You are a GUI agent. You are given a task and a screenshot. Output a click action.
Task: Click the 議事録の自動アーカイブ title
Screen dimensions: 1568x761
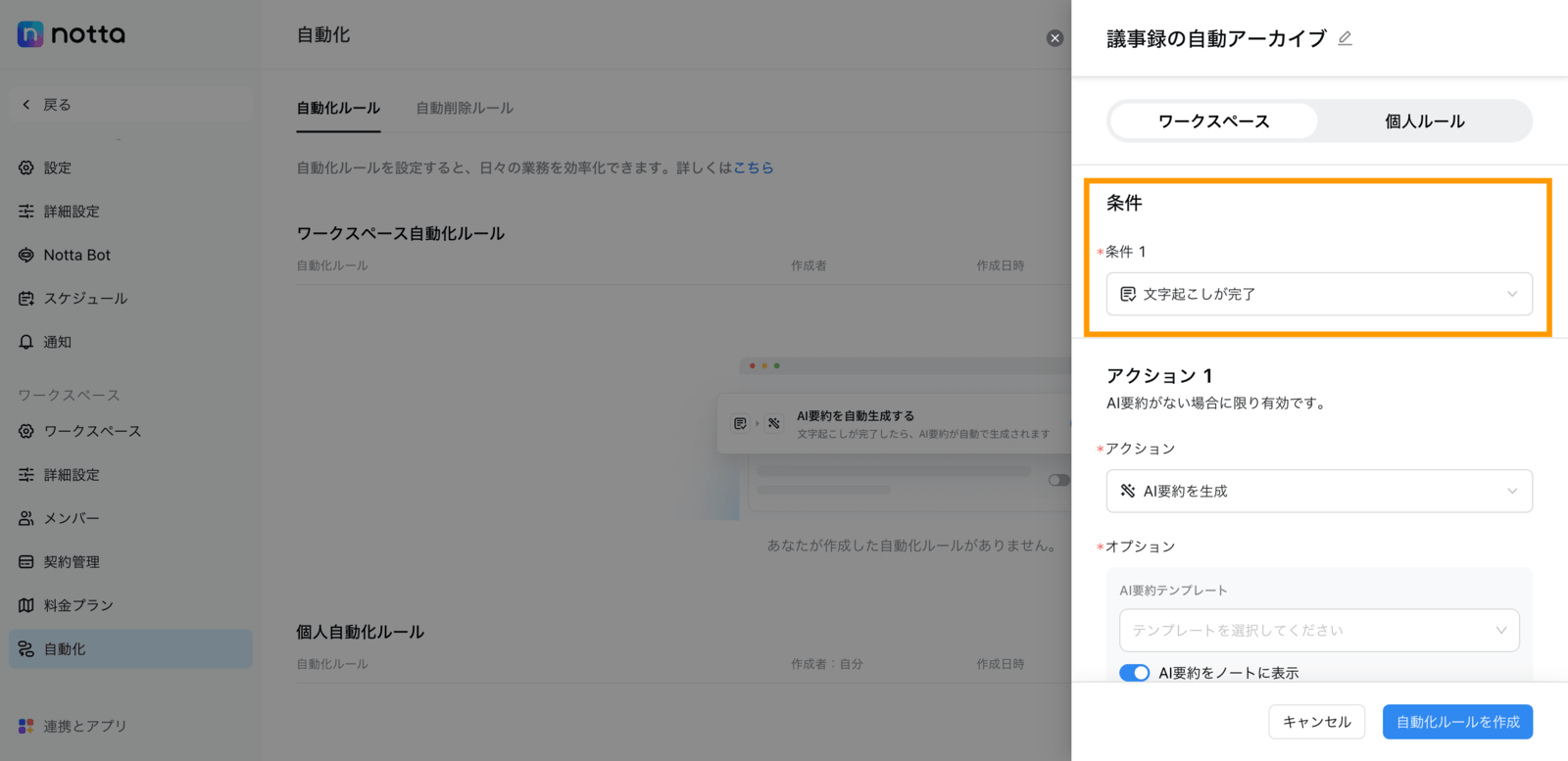click(x=1216, y=38)
